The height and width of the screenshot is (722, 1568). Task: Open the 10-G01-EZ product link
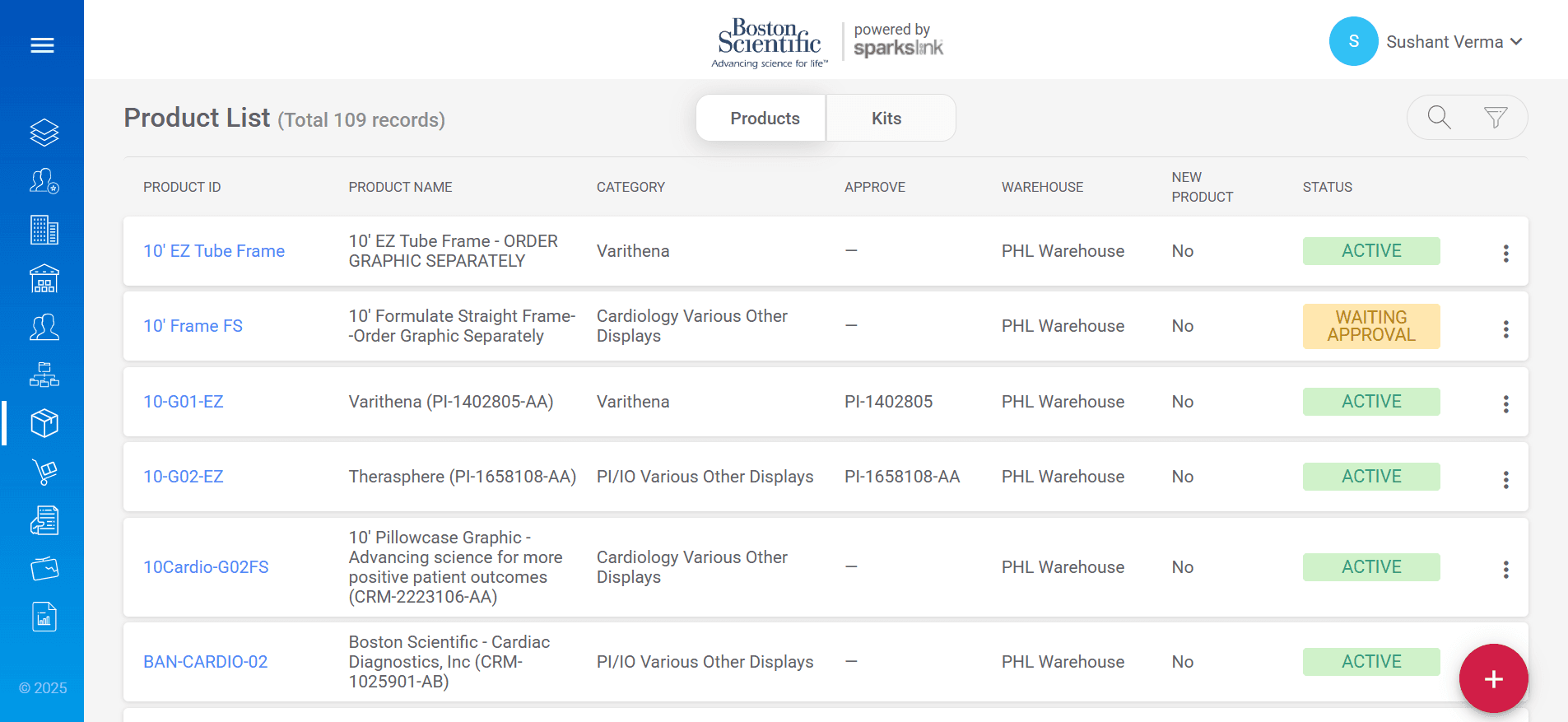[x=184, y=402]
